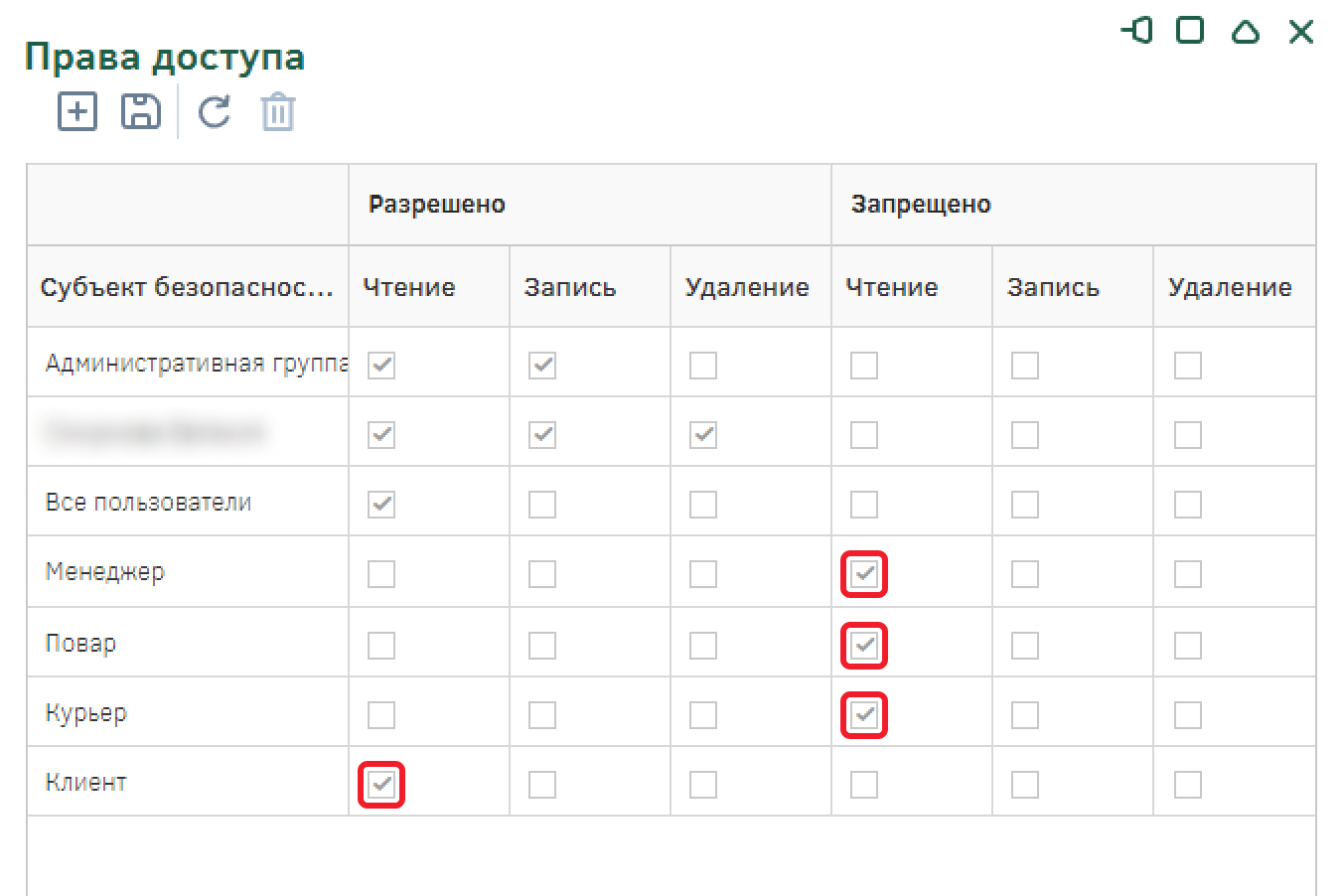The width and height of the screenshot is (1343, 896).
Task: Click the add new record icon
Action: coord(77,111)
